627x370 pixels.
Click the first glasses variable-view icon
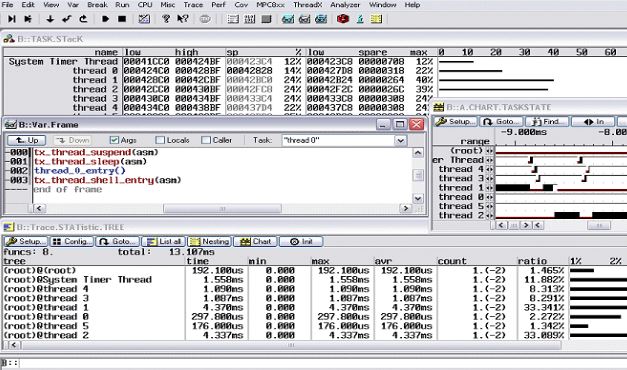coord(288,19)
